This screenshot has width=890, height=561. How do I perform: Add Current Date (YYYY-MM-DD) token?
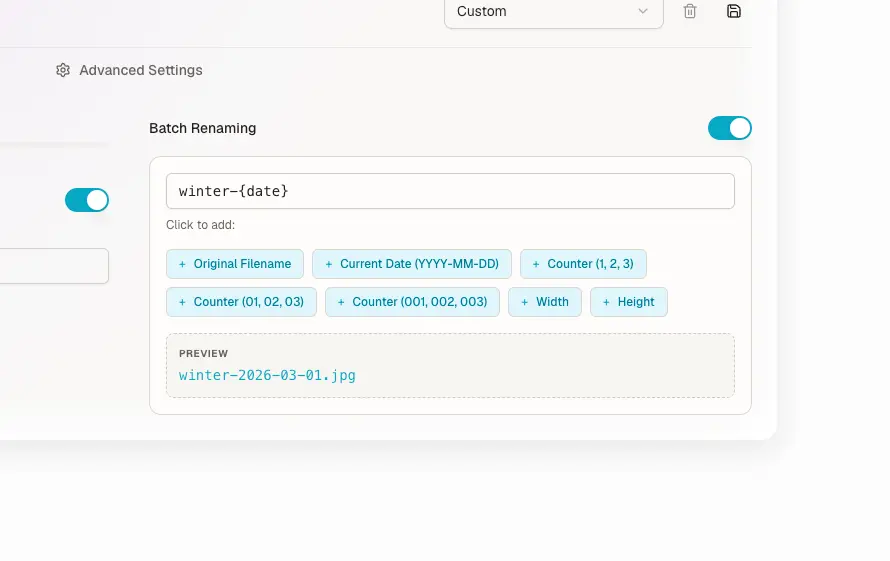pos(412,264)
